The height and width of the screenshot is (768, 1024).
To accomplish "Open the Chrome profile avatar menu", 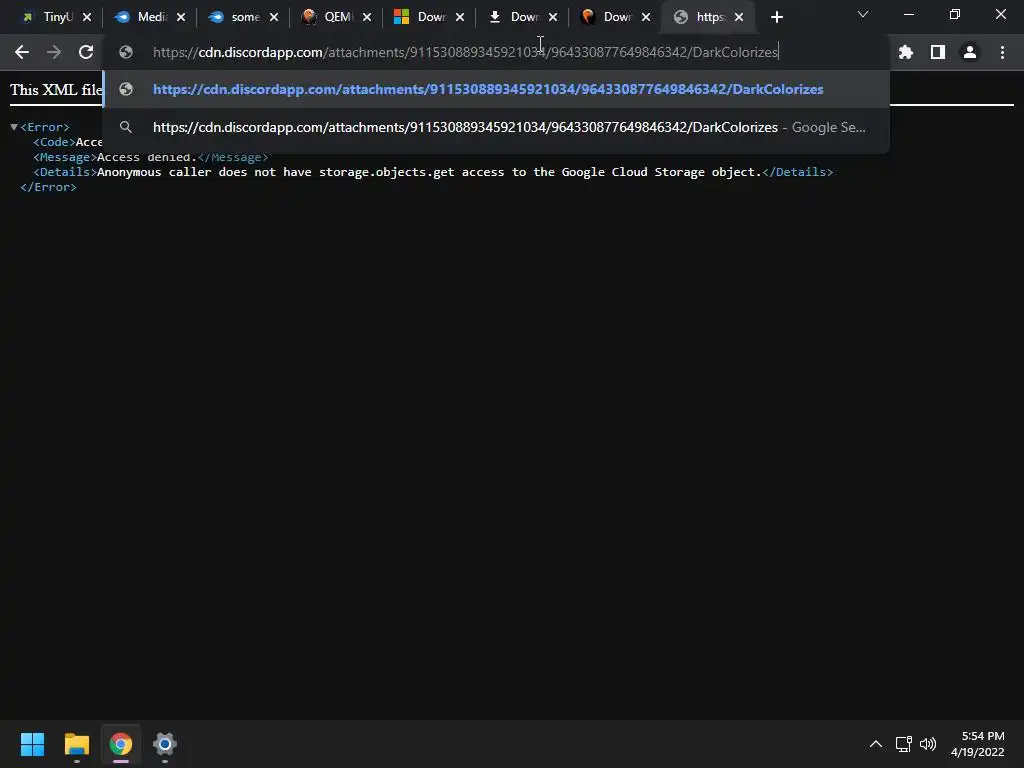I will click(x=970, y=52).
